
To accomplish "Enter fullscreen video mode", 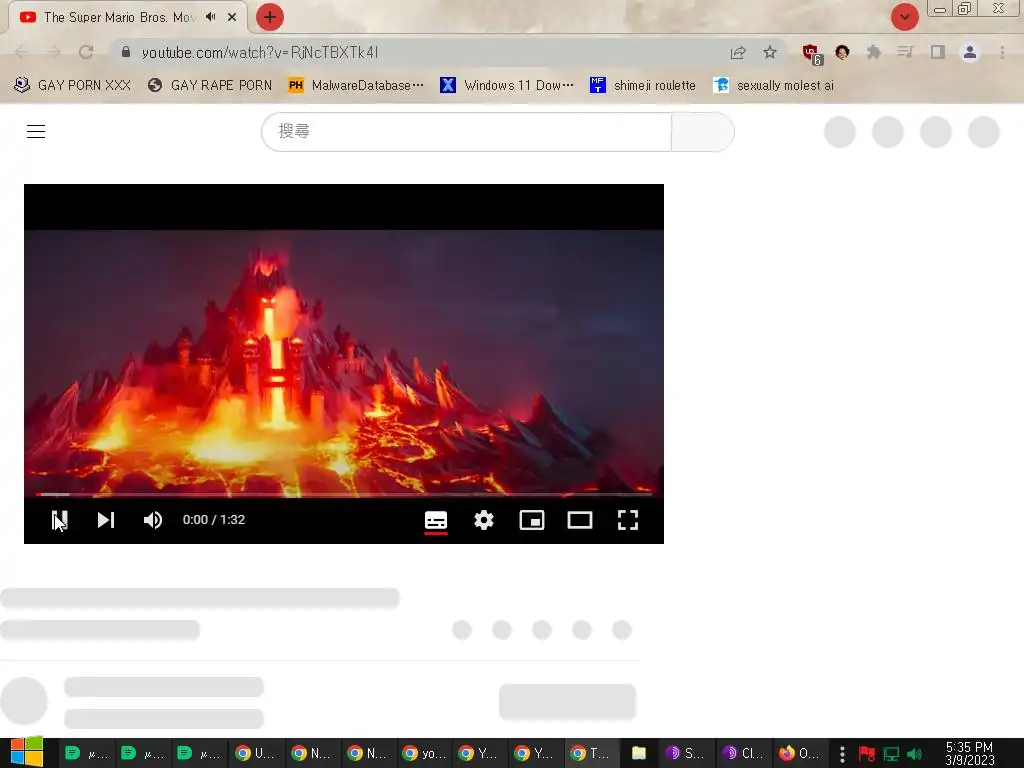I will (628, 520).
